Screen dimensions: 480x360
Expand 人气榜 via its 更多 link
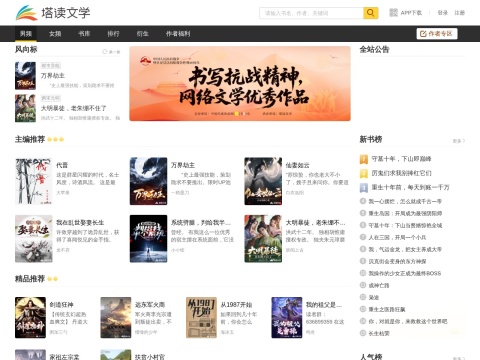click(459, 358)
